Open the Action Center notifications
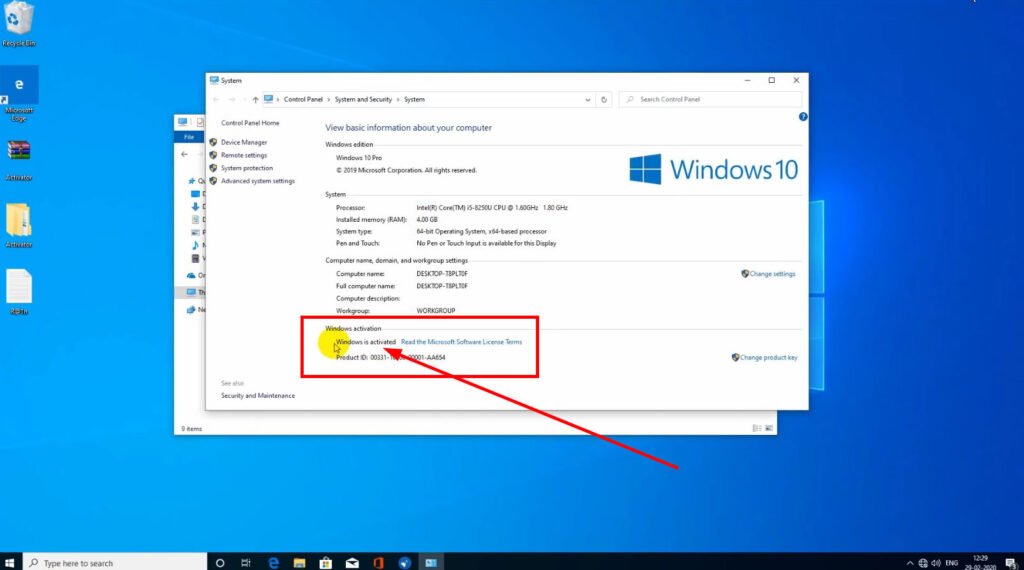 coord(1011,563)
